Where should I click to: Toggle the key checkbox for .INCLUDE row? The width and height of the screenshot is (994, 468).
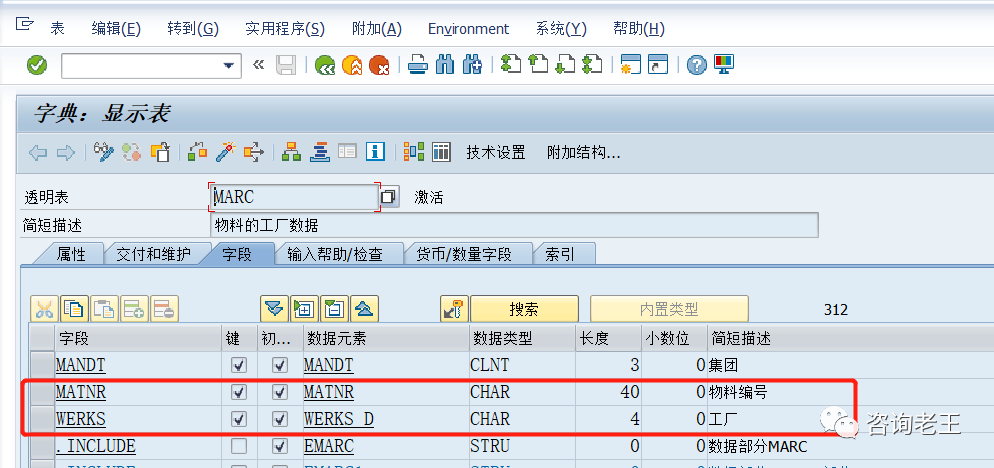(238, 446)
